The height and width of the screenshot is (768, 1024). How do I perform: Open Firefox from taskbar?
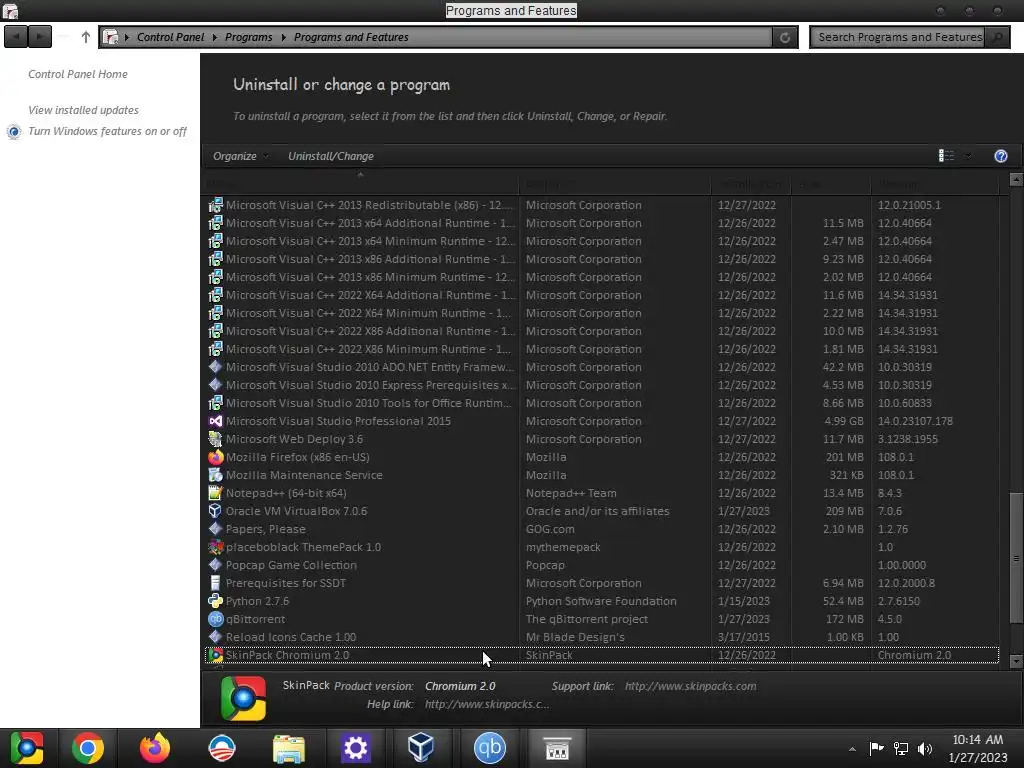[x=155, y=748]
